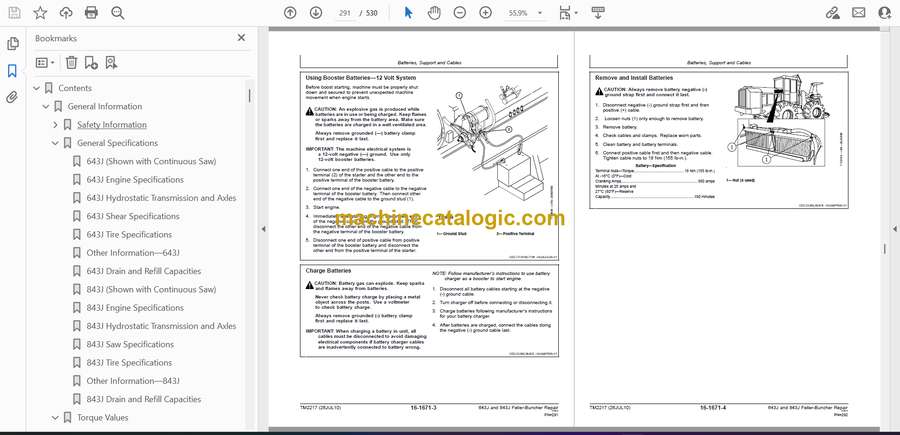Open 643J Engine Specifications bookmark
This screenshot has height=435, width=900.
135,180
